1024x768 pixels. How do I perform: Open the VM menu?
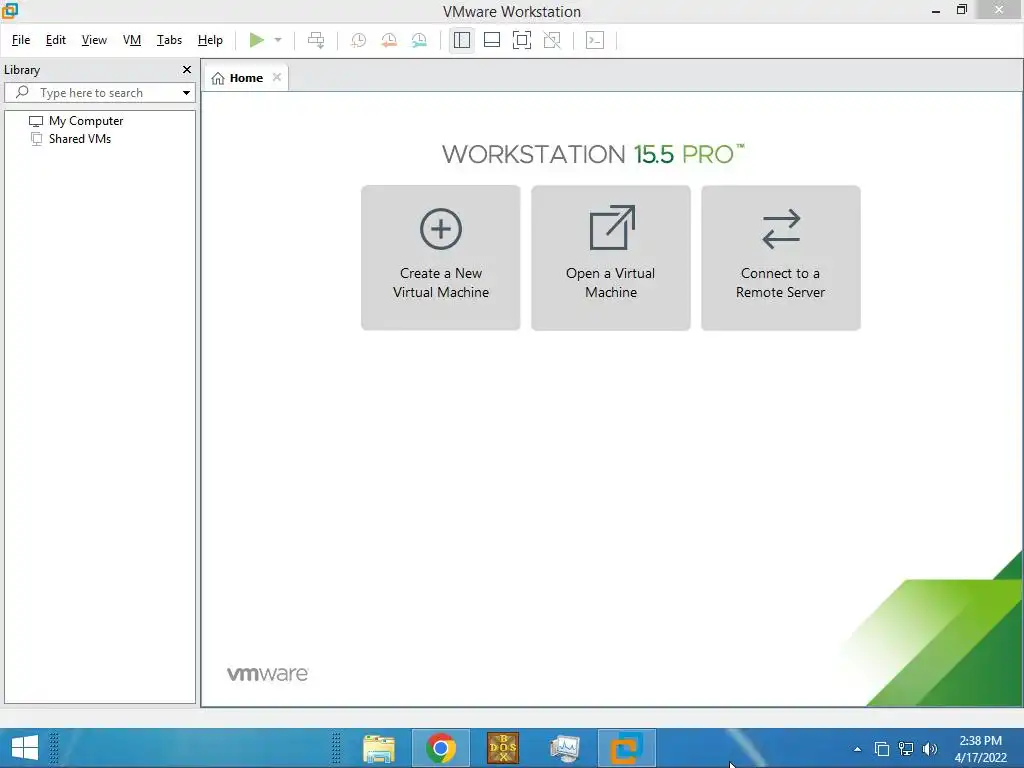coord(132,40)
